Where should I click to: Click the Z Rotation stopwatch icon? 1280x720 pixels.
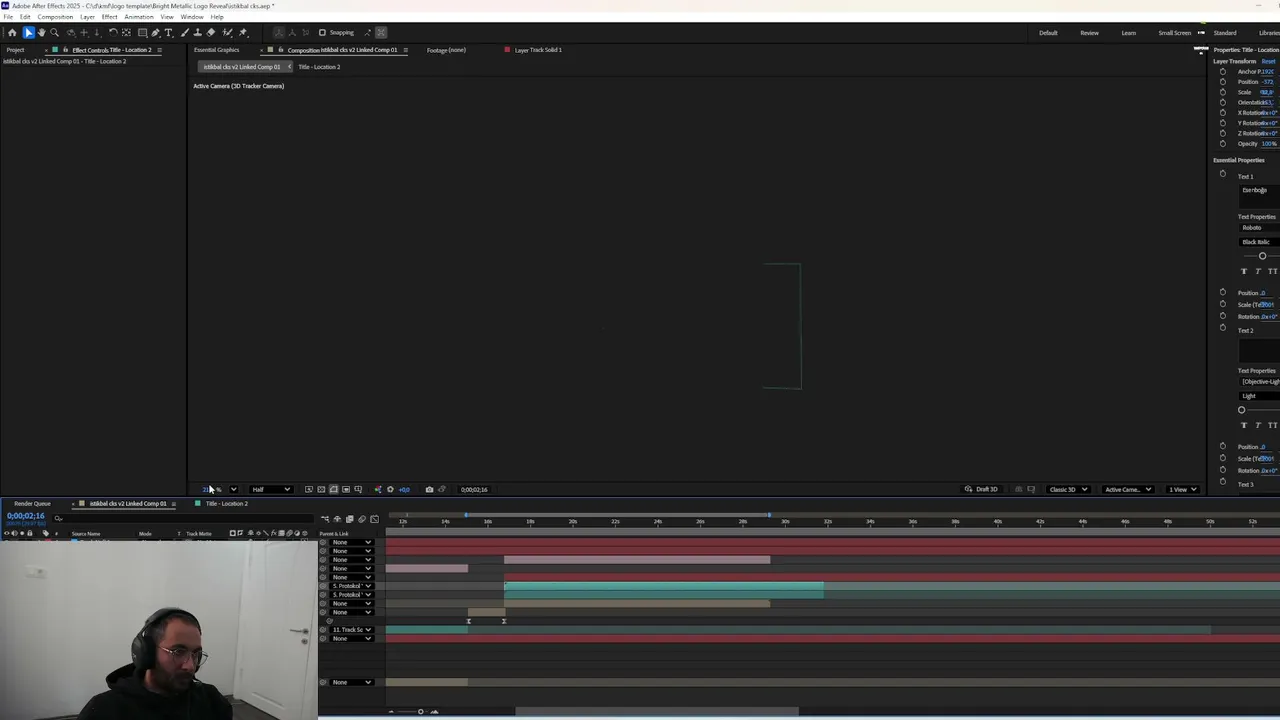click(1222, 133)
